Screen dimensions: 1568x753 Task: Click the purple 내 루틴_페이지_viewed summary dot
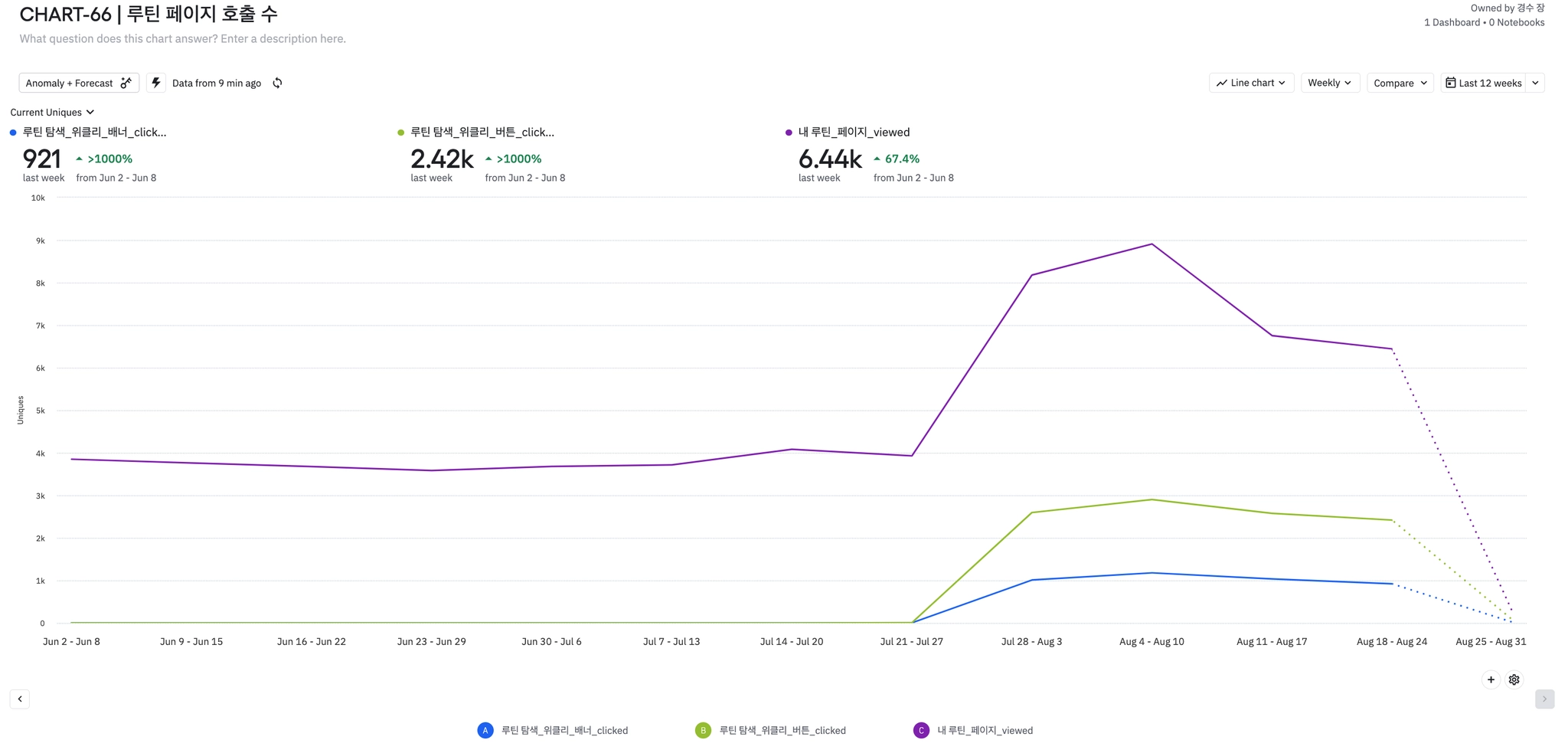pos(789,133)
